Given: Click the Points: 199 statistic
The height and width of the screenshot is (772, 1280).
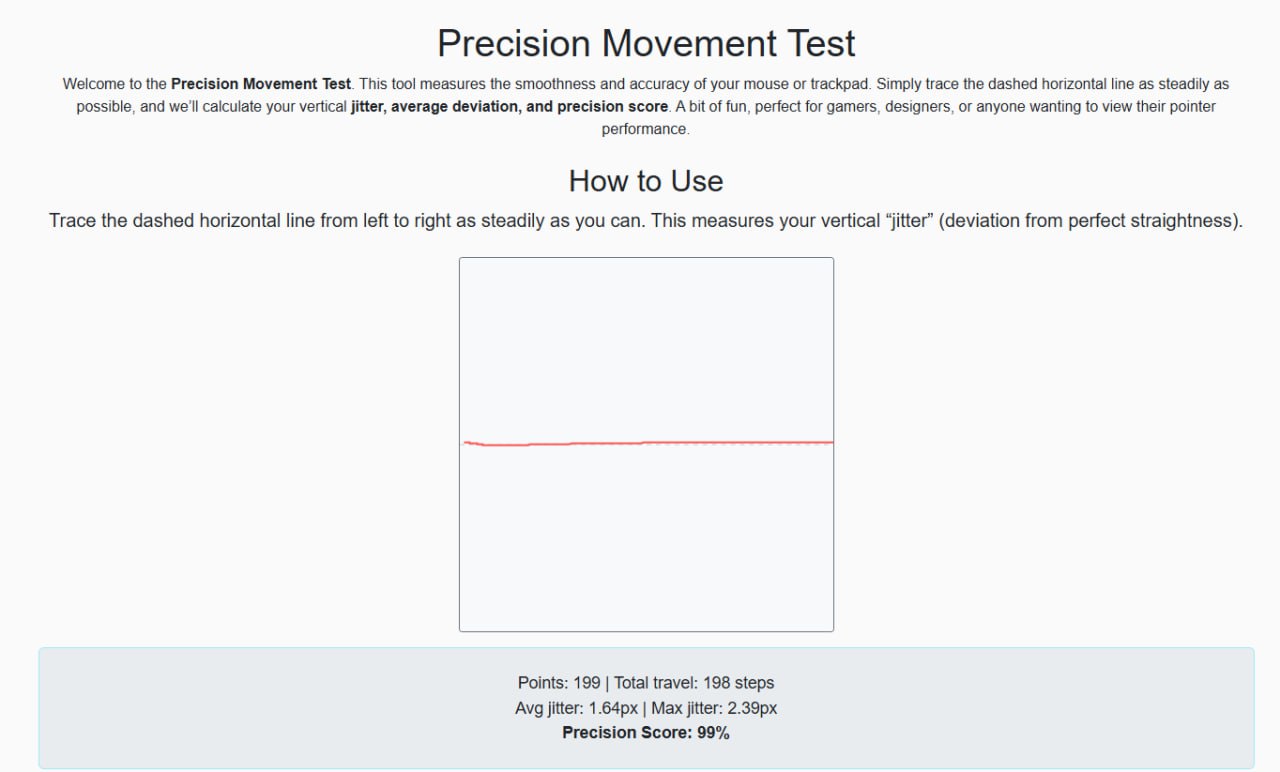Looking at the screenshot, I should coord(558,683).
